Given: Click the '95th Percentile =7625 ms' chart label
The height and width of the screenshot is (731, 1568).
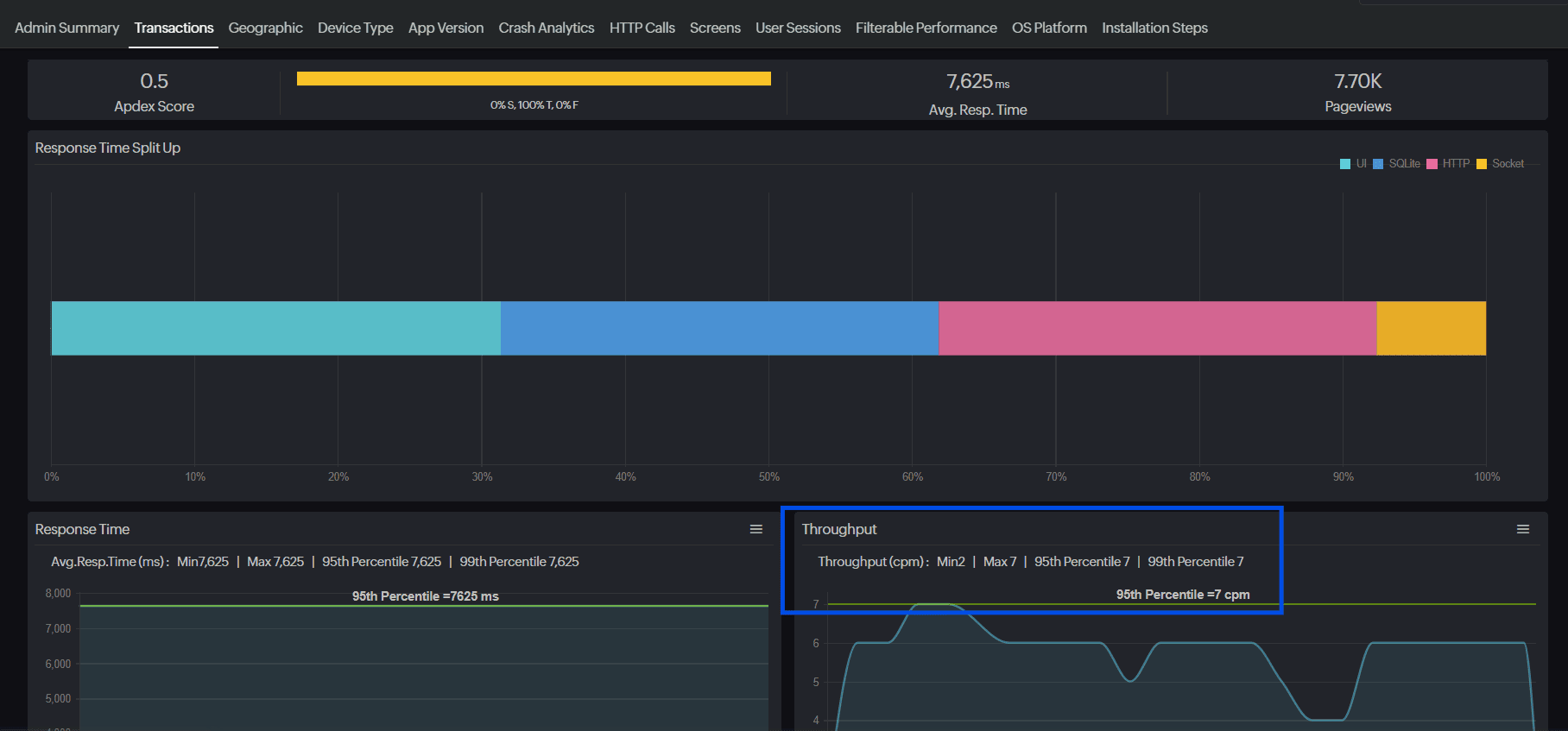Looking at the screenshot, I should (x=426, y=596).
